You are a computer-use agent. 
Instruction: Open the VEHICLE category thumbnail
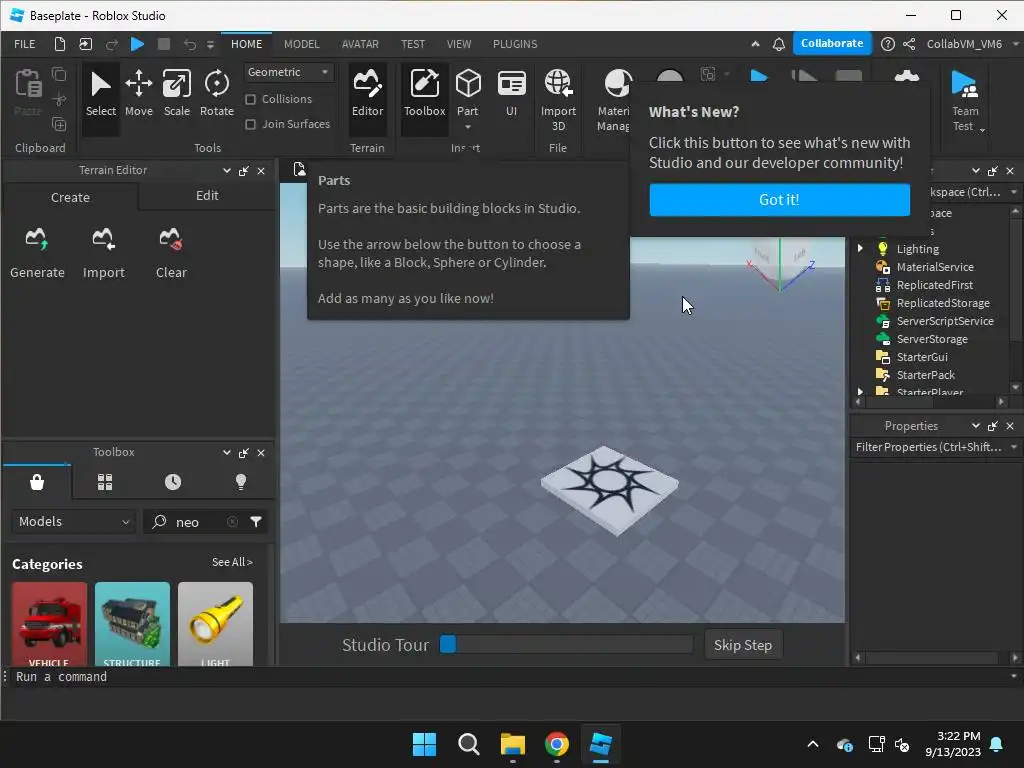point(49,624)
